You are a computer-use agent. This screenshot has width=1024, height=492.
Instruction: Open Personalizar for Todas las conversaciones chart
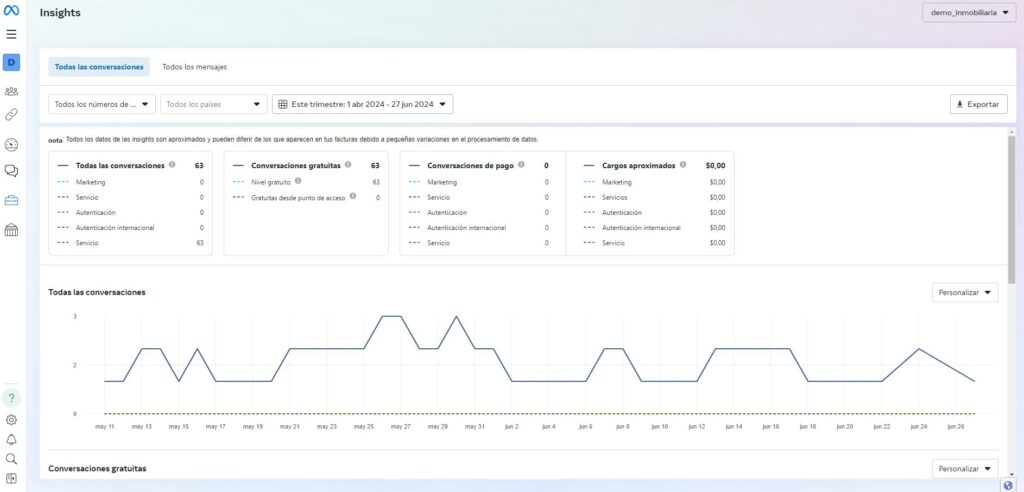click(x=964, y=292)
